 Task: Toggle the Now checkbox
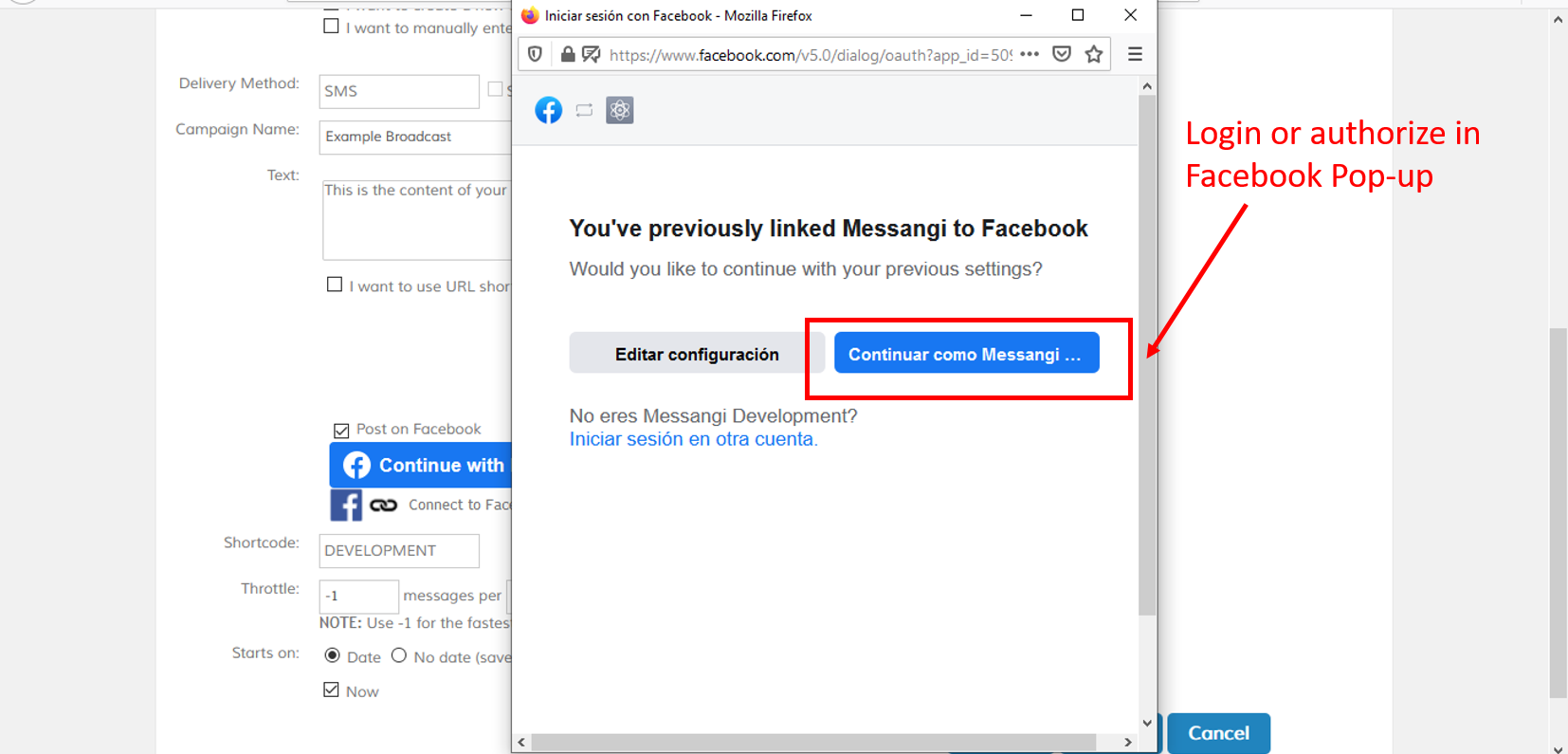click(x=331, y=690)
